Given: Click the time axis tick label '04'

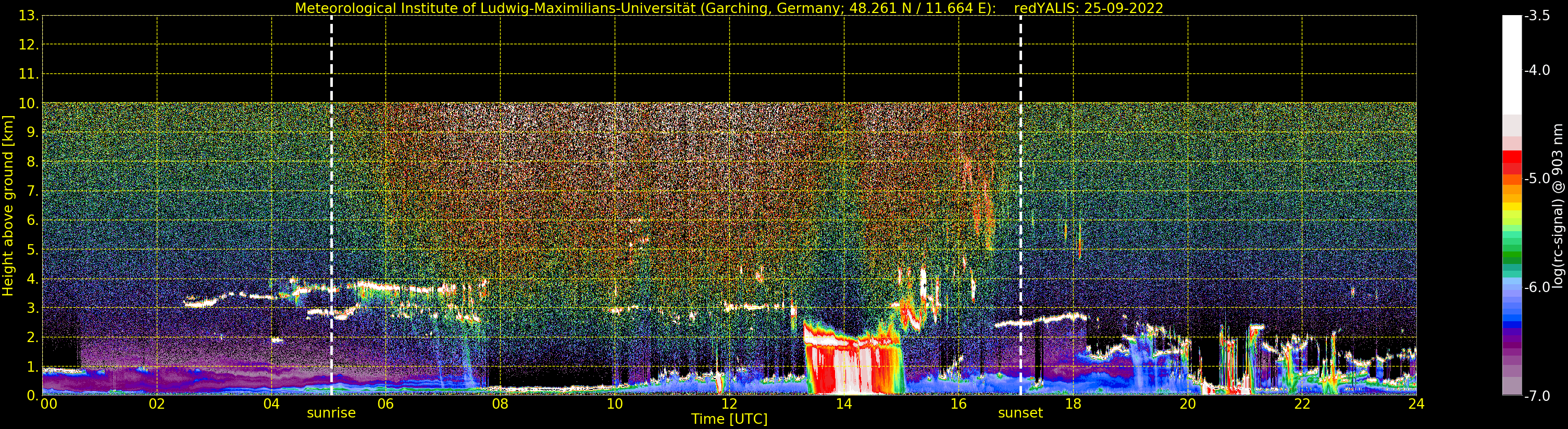Looking at the screenshot, I should pos(271,404).
